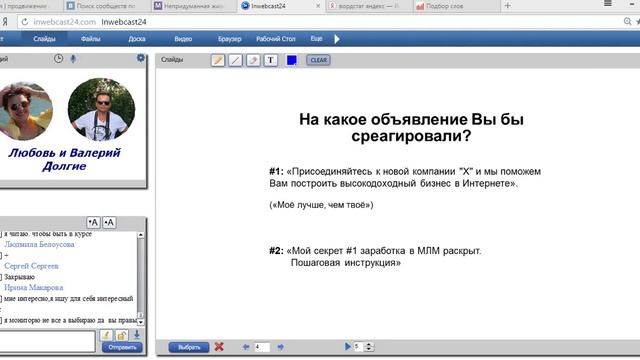640x360 pixels.
Task: Click the Слайды label in drawing toolbar
Action: pyautogui.click(x=172, y=60)
